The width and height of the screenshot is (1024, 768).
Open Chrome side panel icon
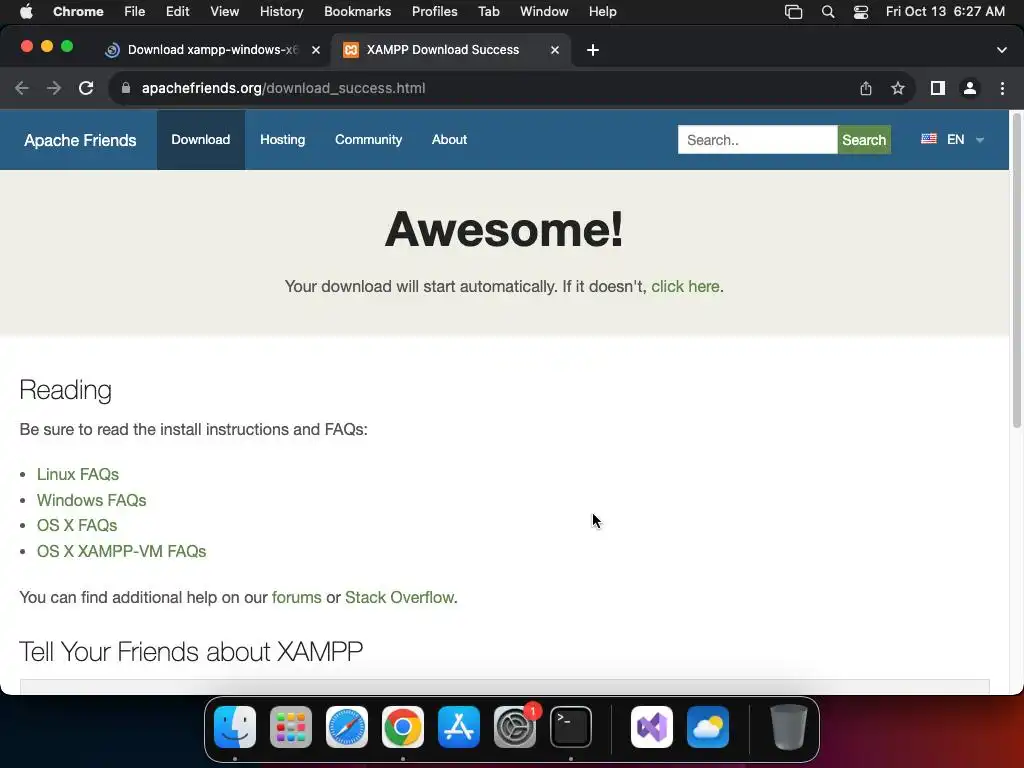[x=938, y=88]
